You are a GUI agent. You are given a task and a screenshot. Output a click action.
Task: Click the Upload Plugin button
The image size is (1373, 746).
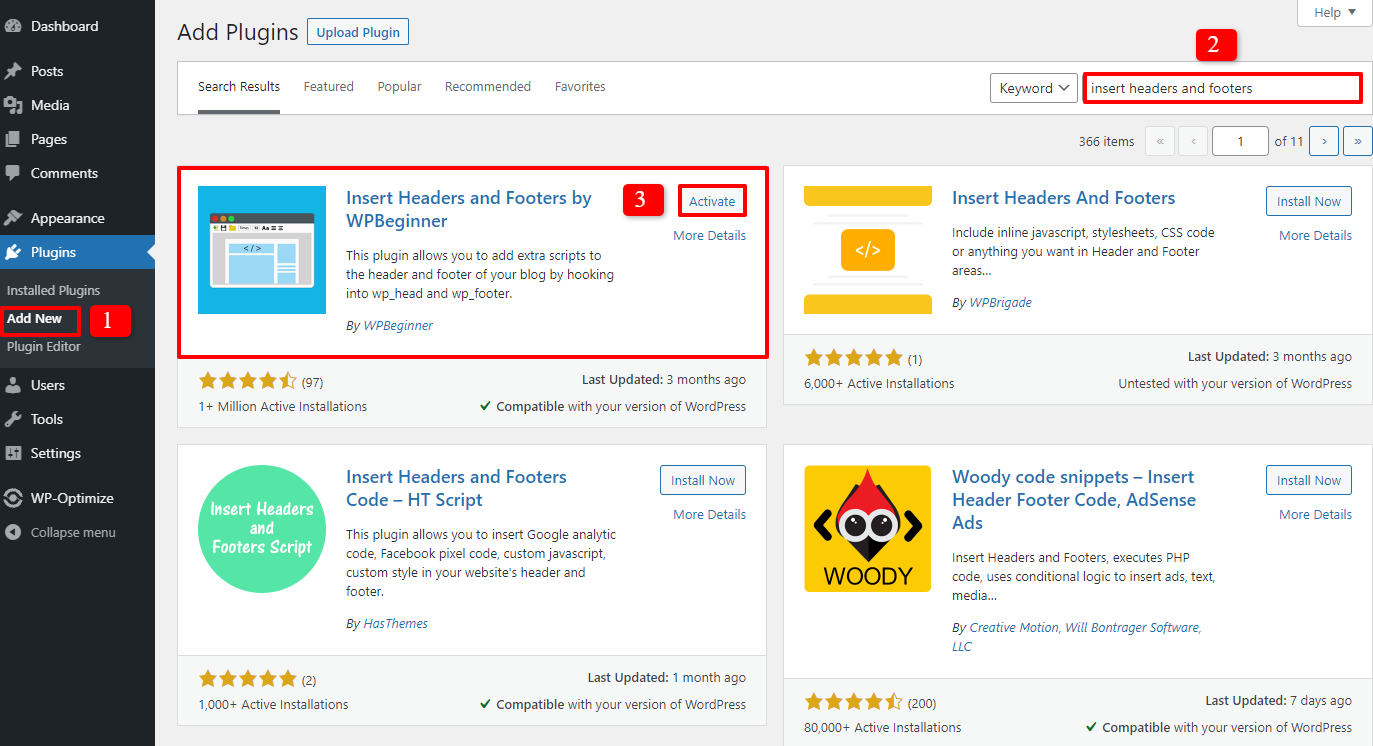[358, 32]
